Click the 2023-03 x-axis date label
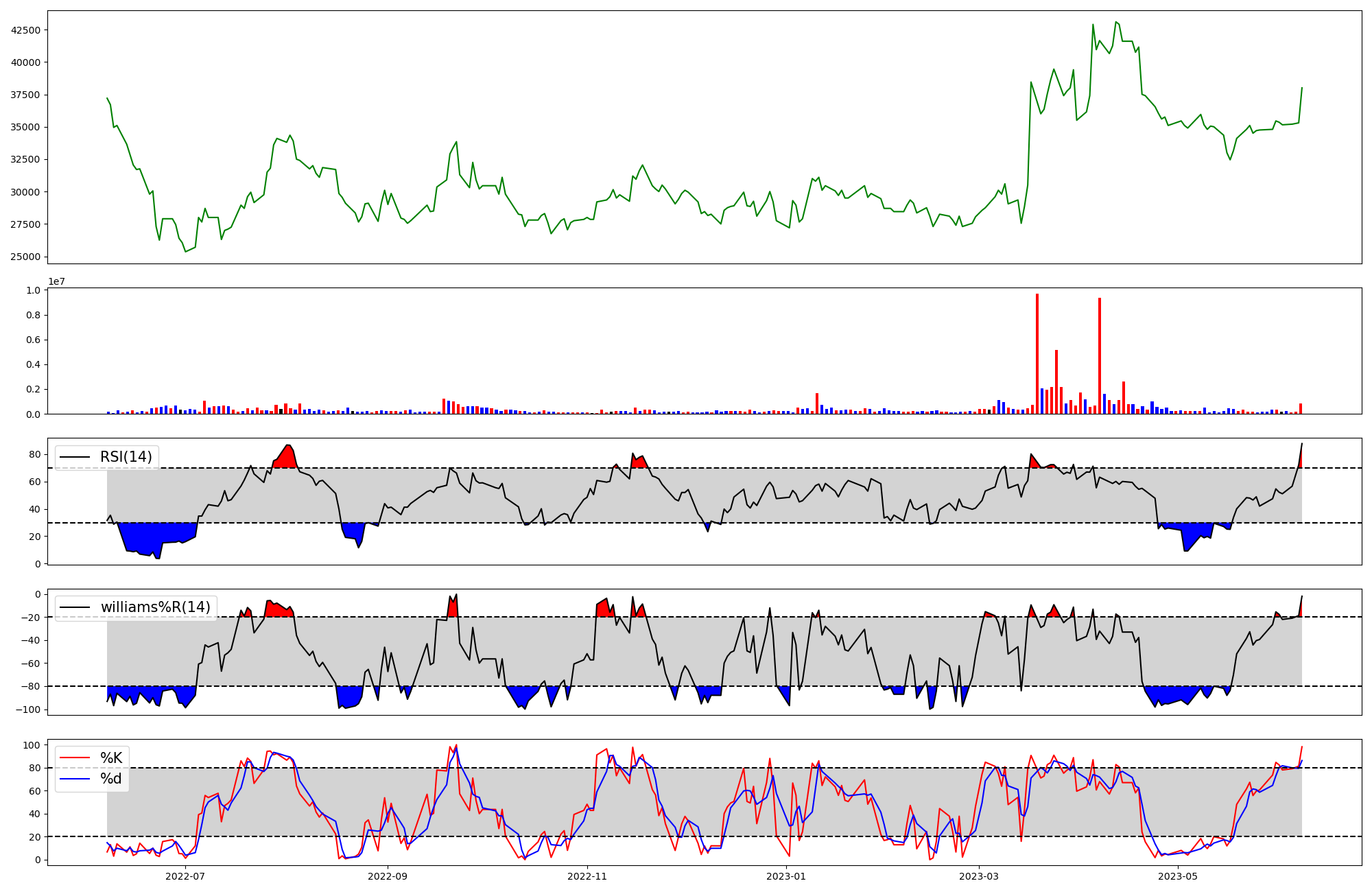The image size is (1372, 892). click(979, 876)
